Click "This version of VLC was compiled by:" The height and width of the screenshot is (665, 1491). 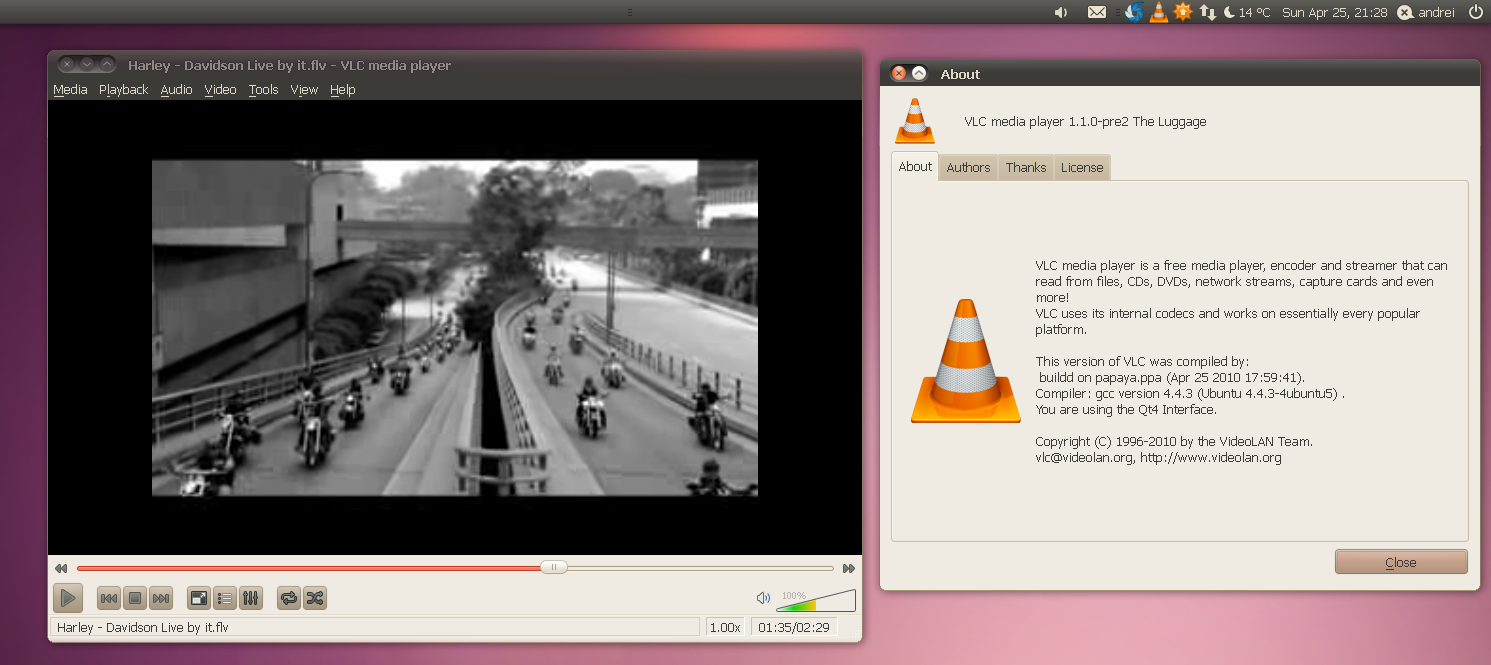[x=1142, y=362]
